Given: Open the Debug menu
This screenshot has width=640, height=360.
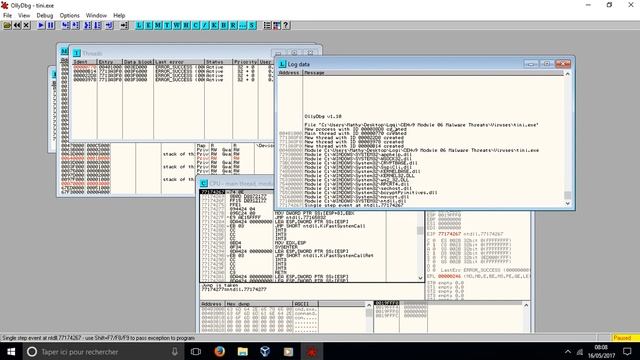Looking at the screenshot, I should pos(44,16).
